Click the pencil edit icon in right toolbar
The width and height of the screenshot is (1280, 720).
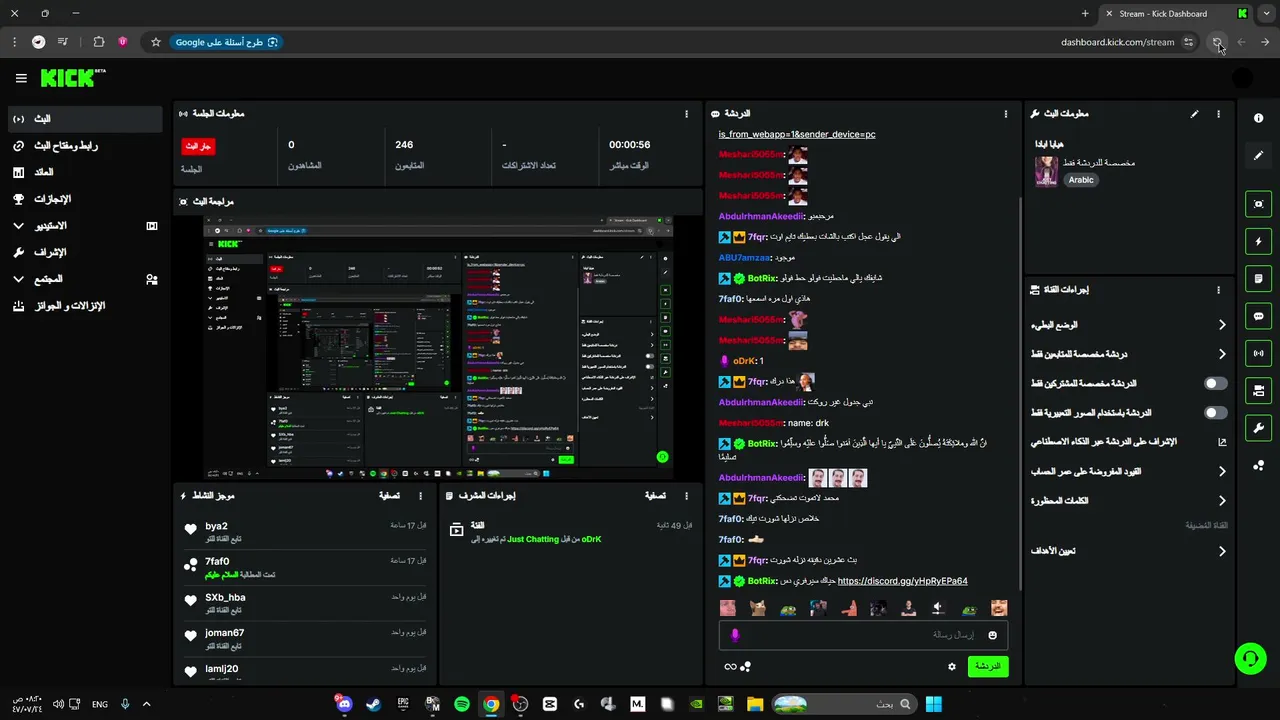1258,155
